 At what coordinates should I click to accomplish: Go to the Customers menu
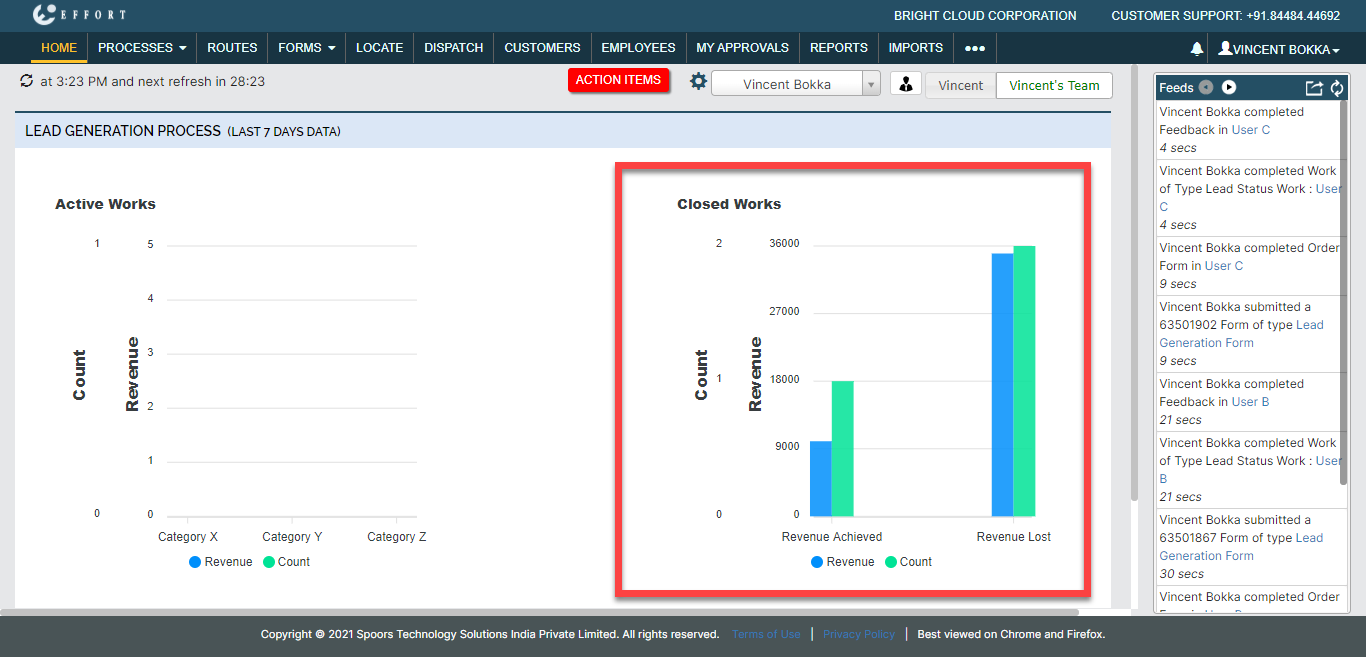pos(542,48)
